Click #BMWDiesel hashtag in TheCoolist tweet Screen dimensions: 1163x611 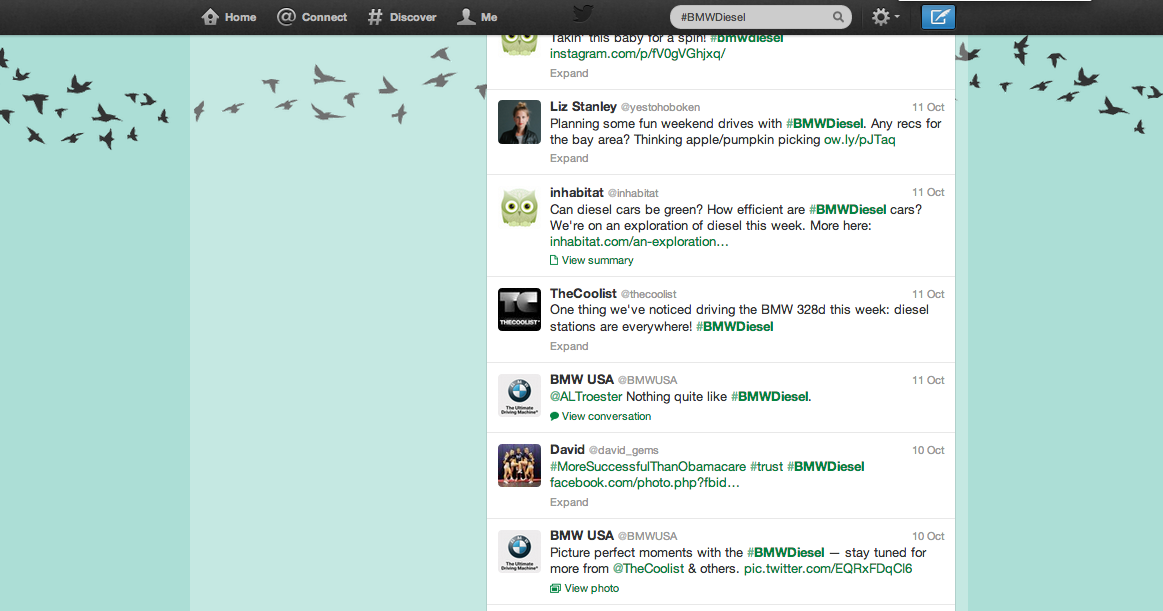point(734,327)
